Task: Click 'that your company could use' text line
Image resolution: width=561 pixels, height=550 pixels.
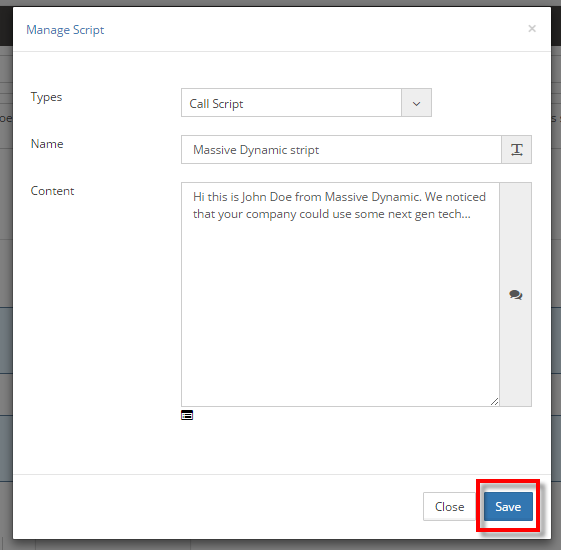Action: [332, 214]
